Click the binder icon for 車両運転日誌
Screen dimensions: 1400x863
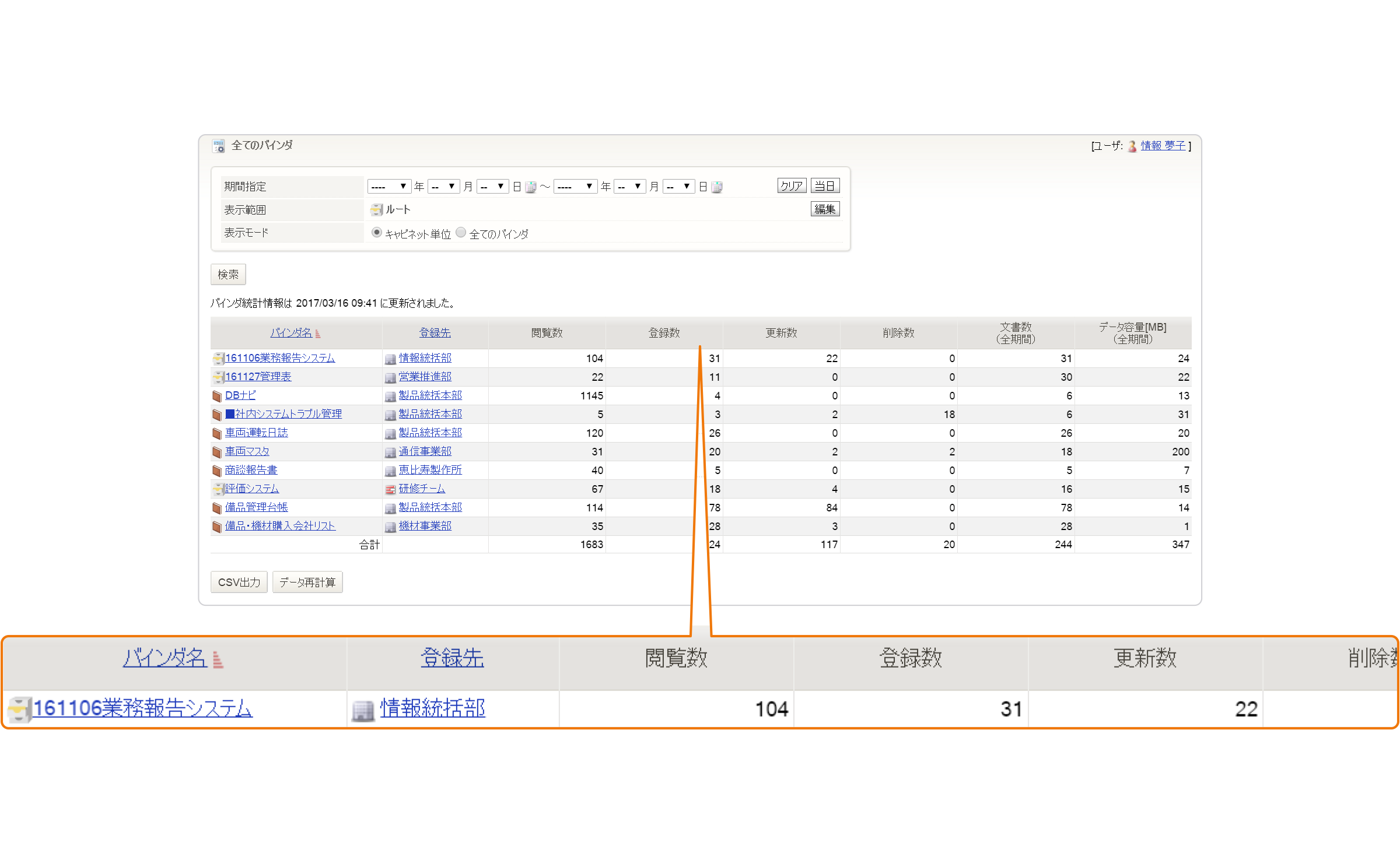point(217,433)
